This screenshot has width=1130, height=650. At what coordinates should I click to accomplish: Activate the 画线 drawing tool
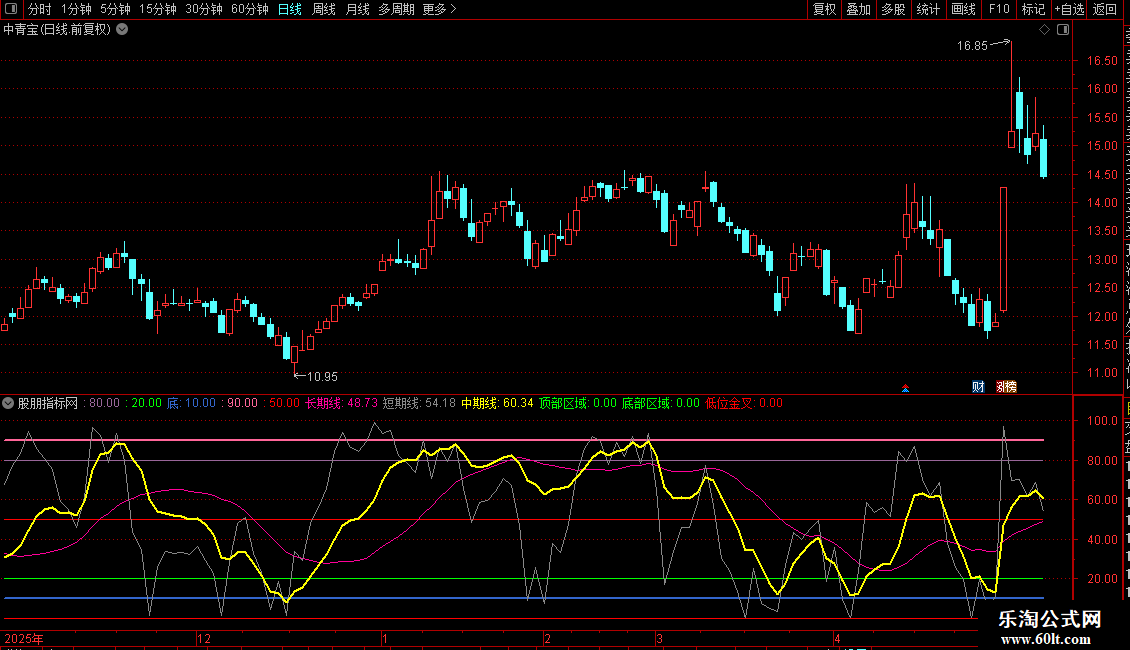point(963,9)
